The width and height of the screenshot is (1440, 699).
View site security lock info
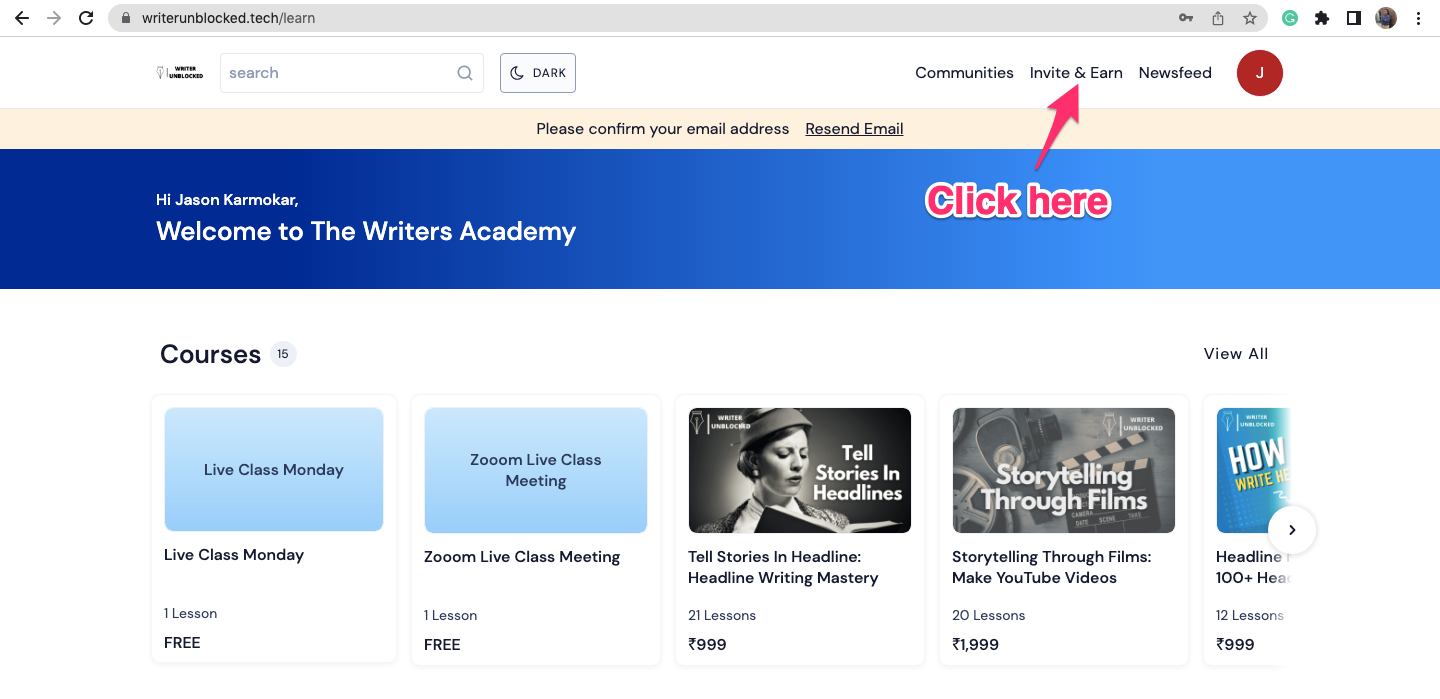pyautogui.click(x=126, y=18)
